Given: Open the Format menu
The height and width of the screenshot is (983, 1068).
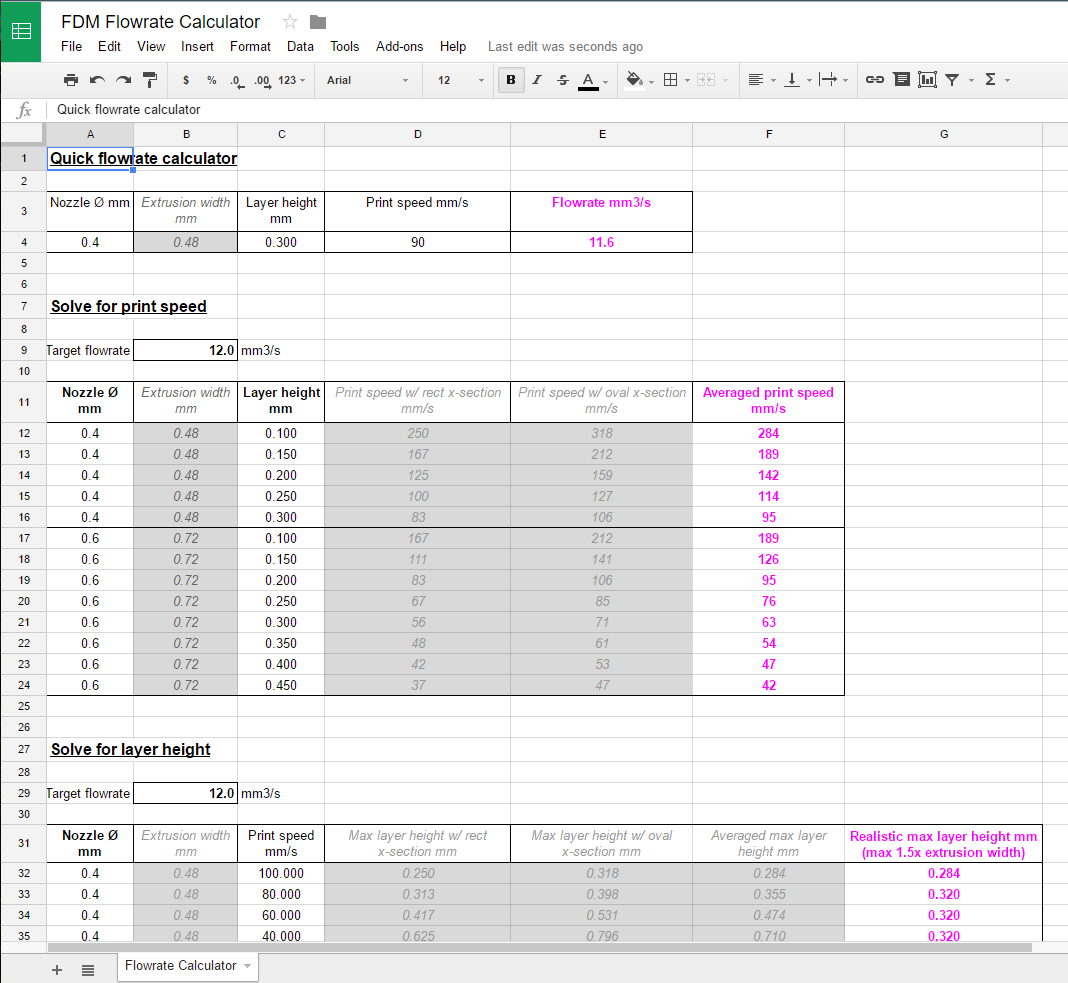Looking at the screenshot, I should tap(250, 46).
